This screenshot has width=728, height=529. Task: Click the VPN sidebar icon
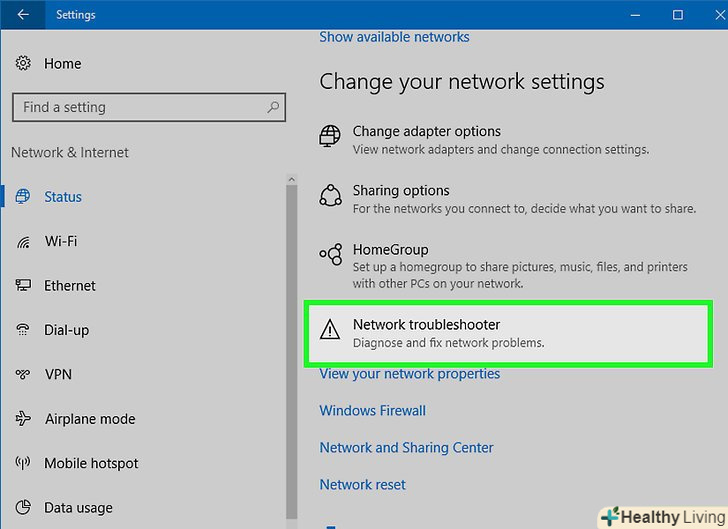tap(24, 375)
